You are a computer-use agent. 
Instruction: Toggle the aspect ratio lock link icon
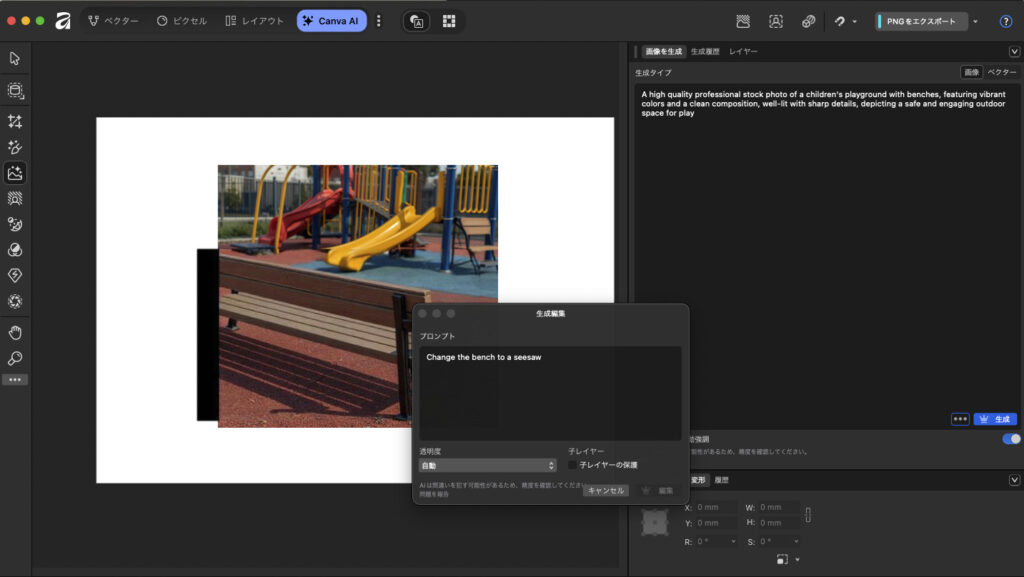point(808,515)
